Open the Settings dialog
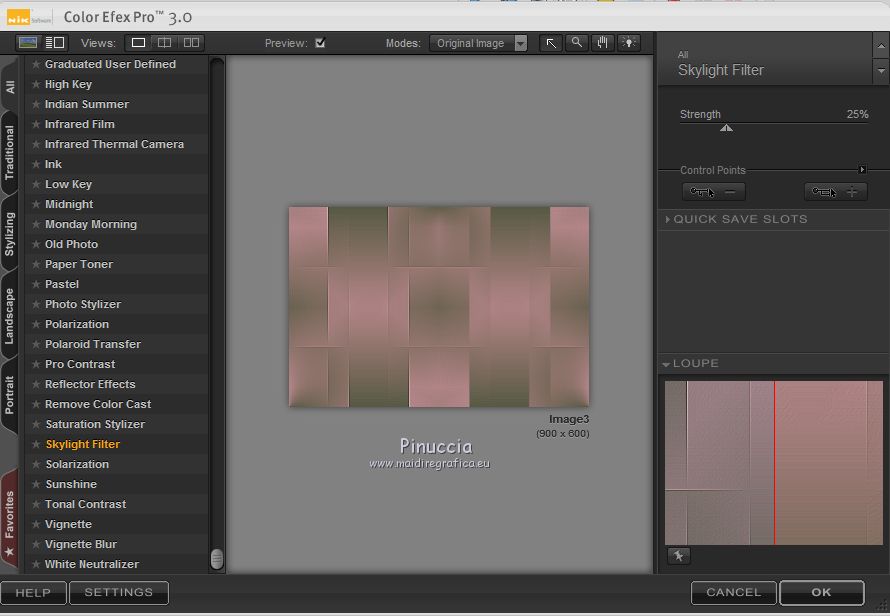This screenshot has height=616, width=890. [119, 592]
